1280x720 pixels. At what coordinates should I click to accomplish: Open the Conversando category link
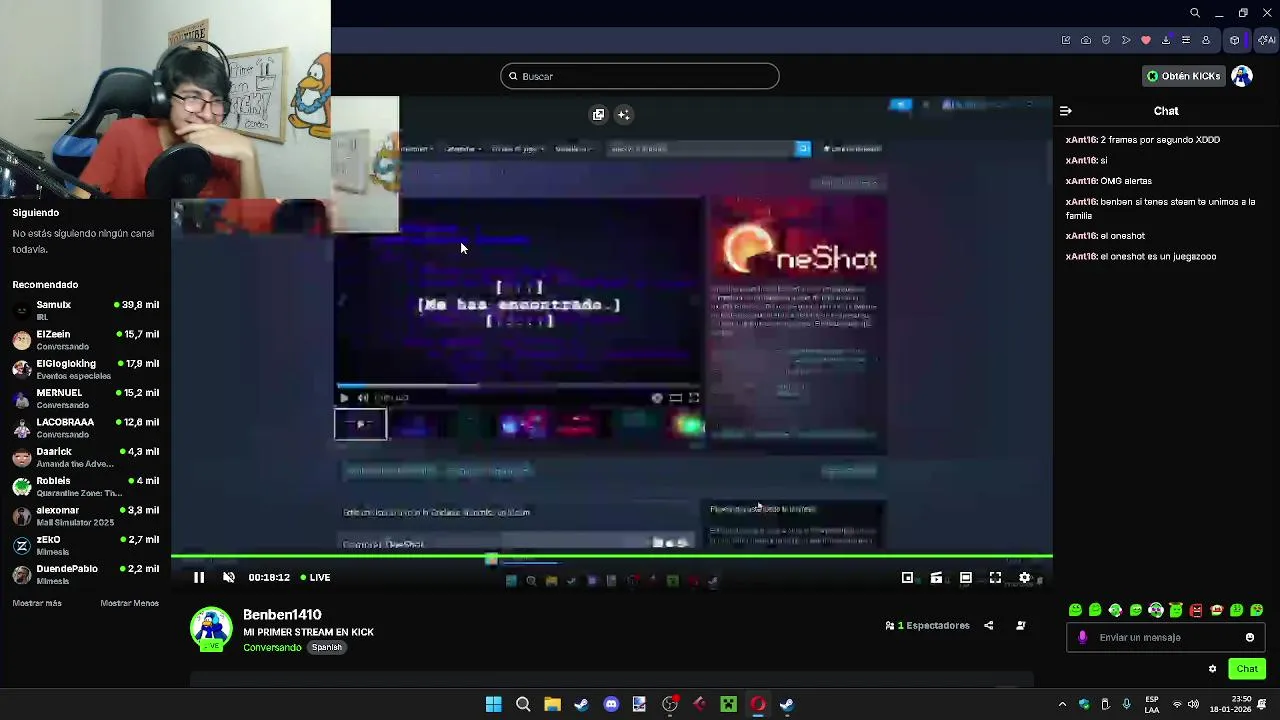click(x=272, y=647)
